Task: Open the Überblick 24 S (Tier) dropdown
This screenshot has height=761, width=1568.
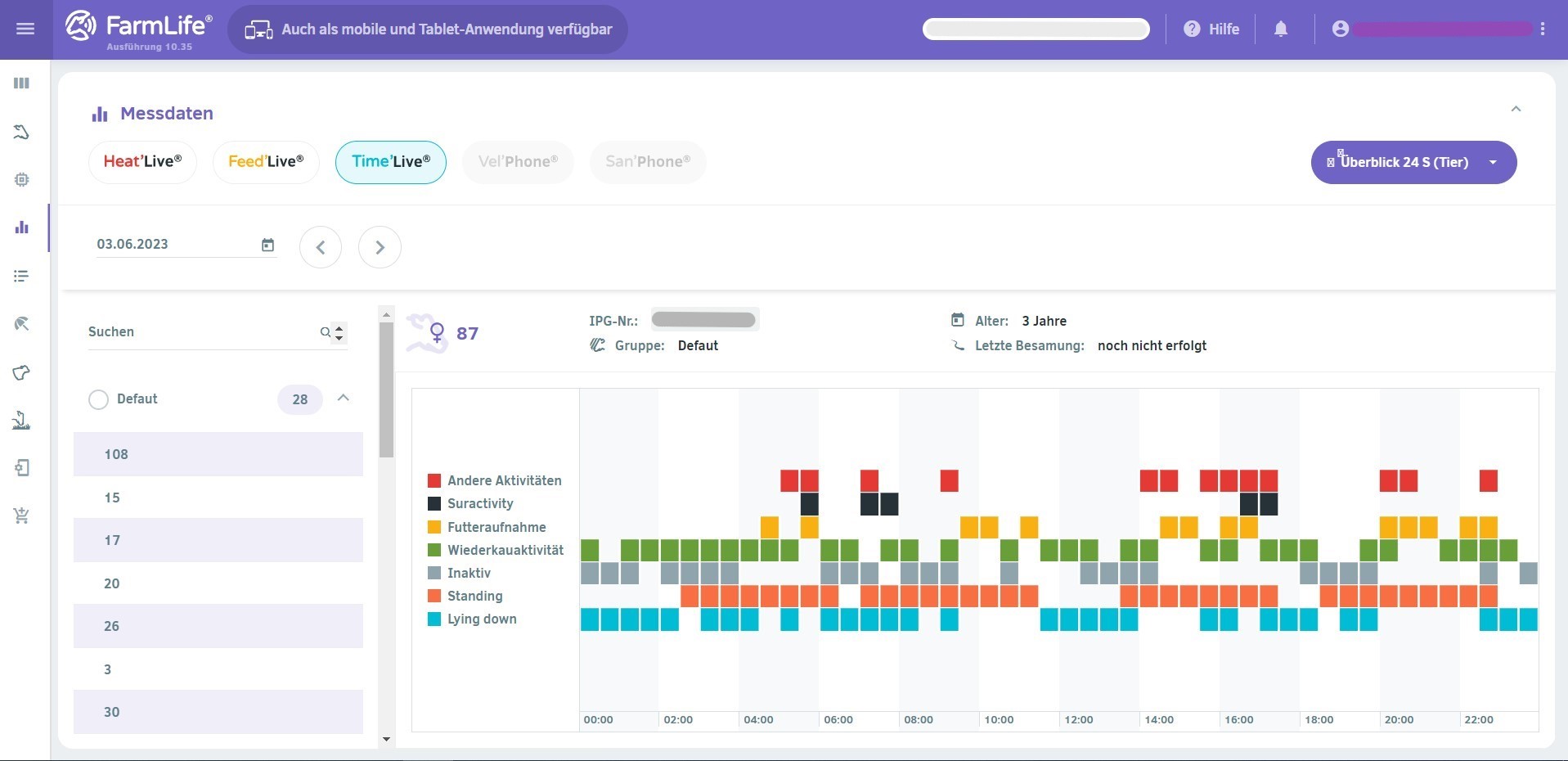Action: (x=1413, y=162)
